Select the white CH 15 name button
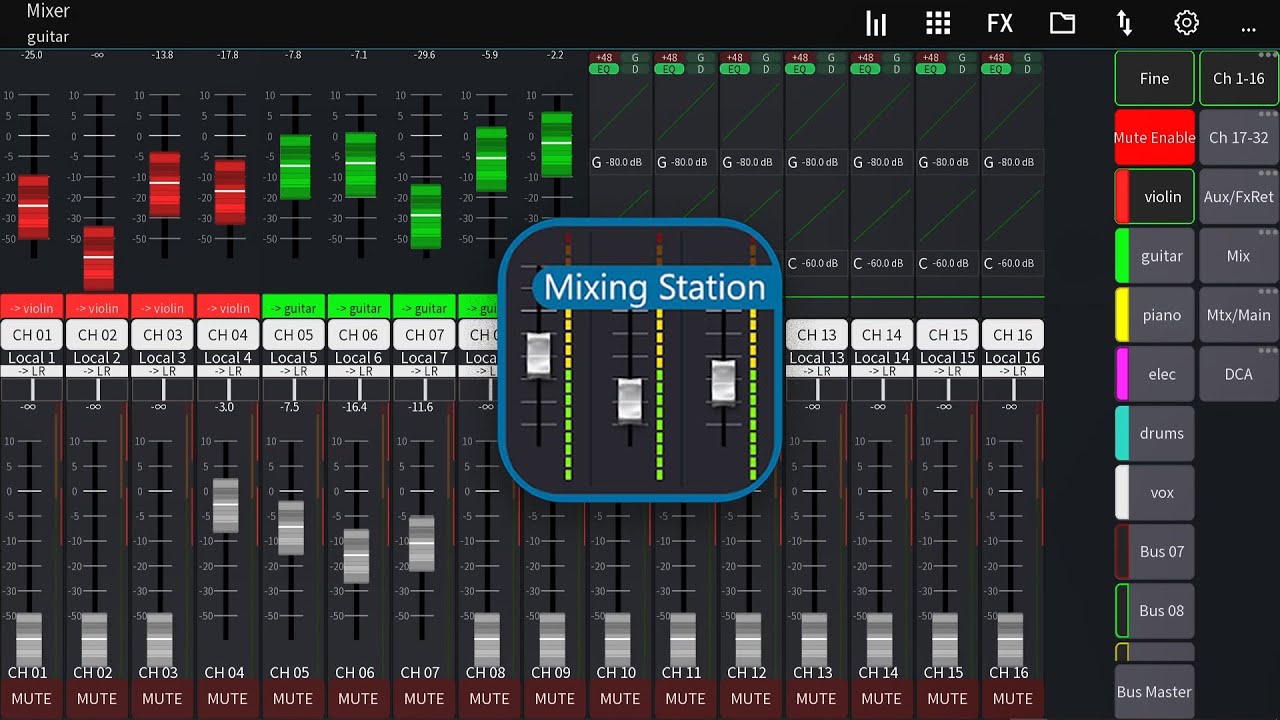Viewport: 1280px width, 720px height. (947, 335)
